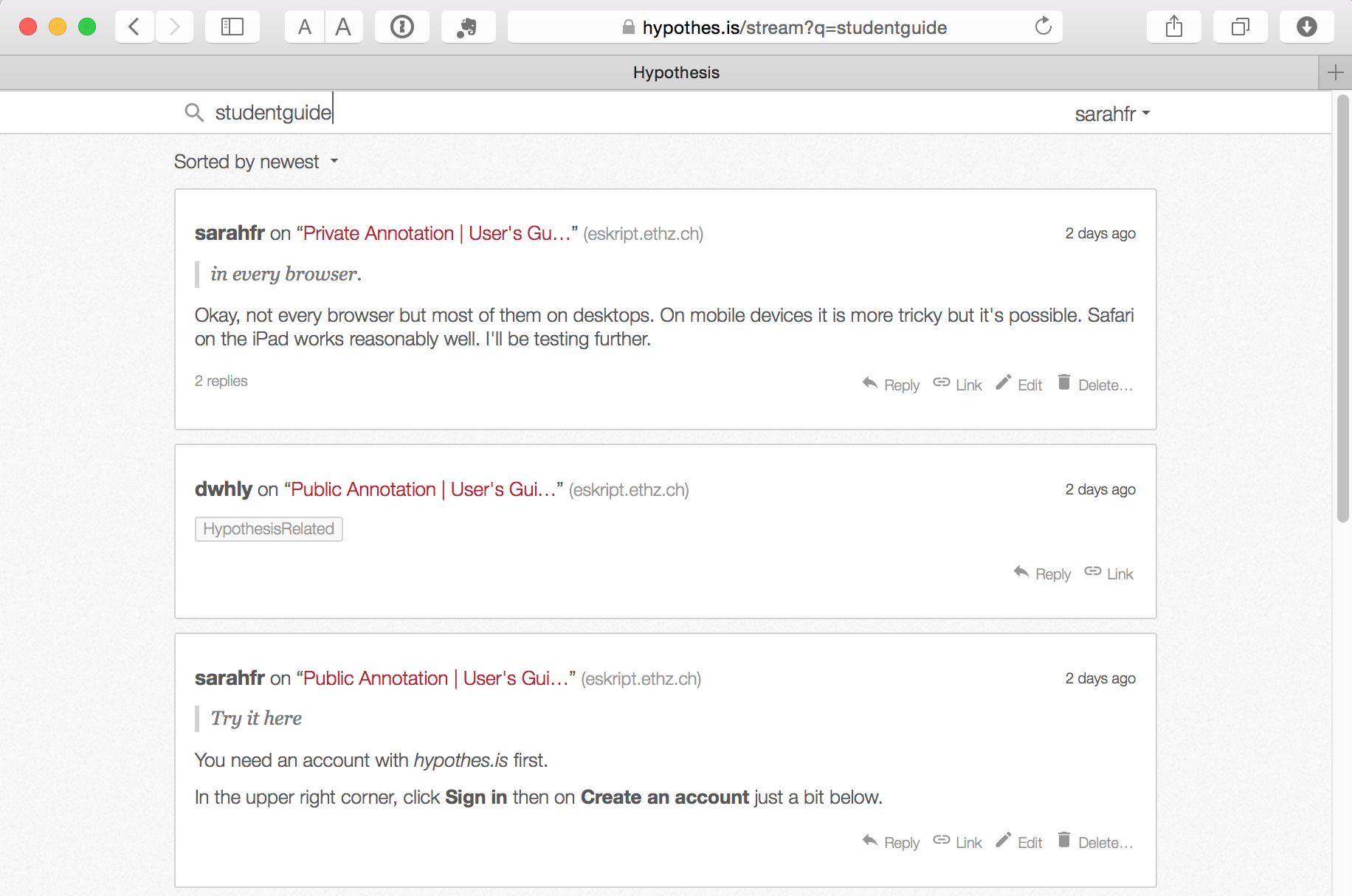Screen dimensions: 1352x896
Task: Open sarahfr's Public Annotation User's Guide link
Action: pos(436,678)
